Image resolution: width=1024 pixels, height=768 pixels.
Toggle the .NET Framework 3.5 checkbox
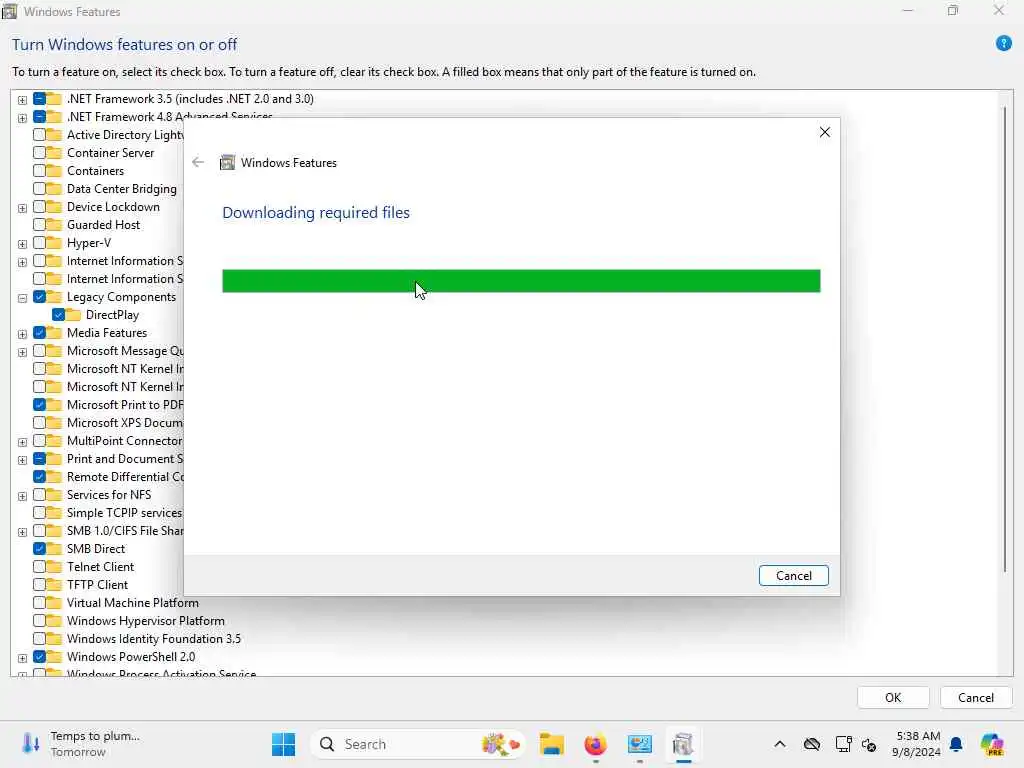coord(39,99)
